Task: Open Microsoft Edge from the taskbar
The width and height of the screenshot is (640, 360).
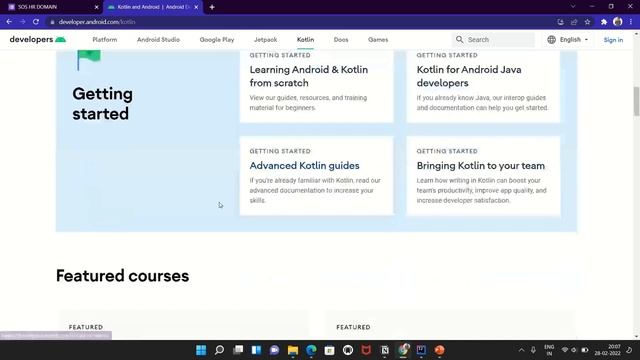Action: tap(311, 350)
